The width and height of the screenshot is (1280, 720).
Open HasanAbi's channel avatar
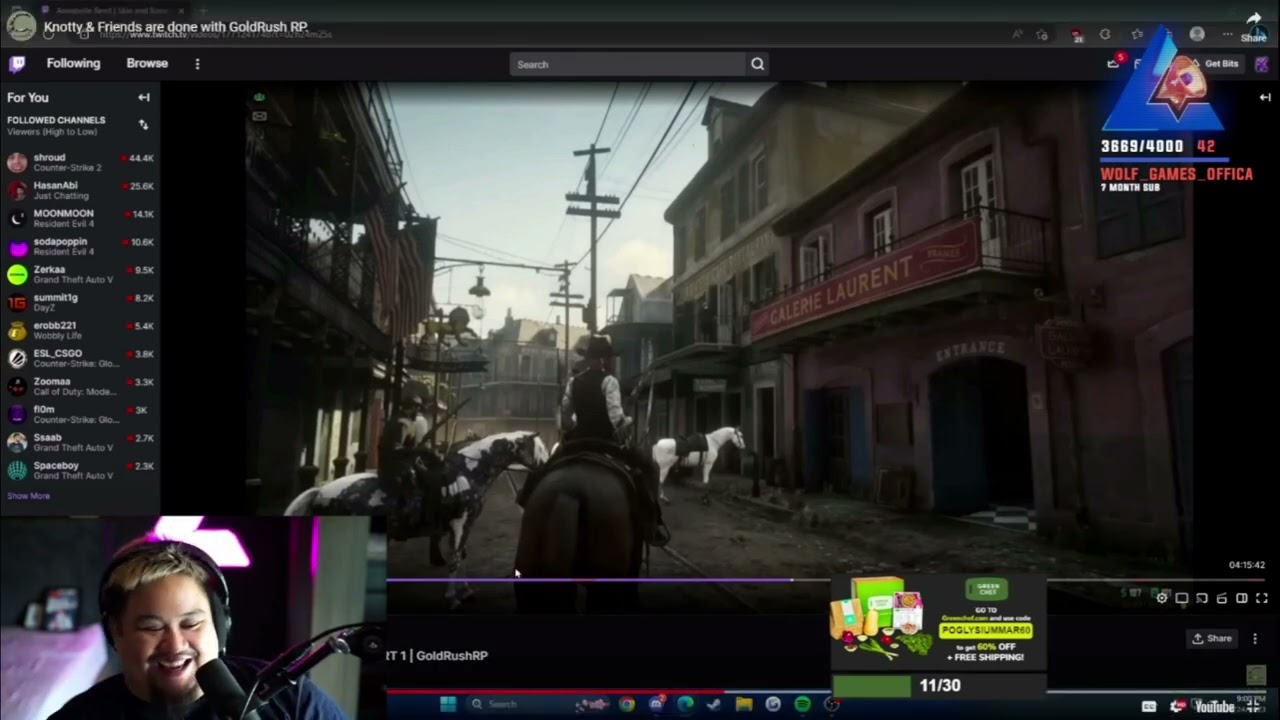(x=17, y=190)
